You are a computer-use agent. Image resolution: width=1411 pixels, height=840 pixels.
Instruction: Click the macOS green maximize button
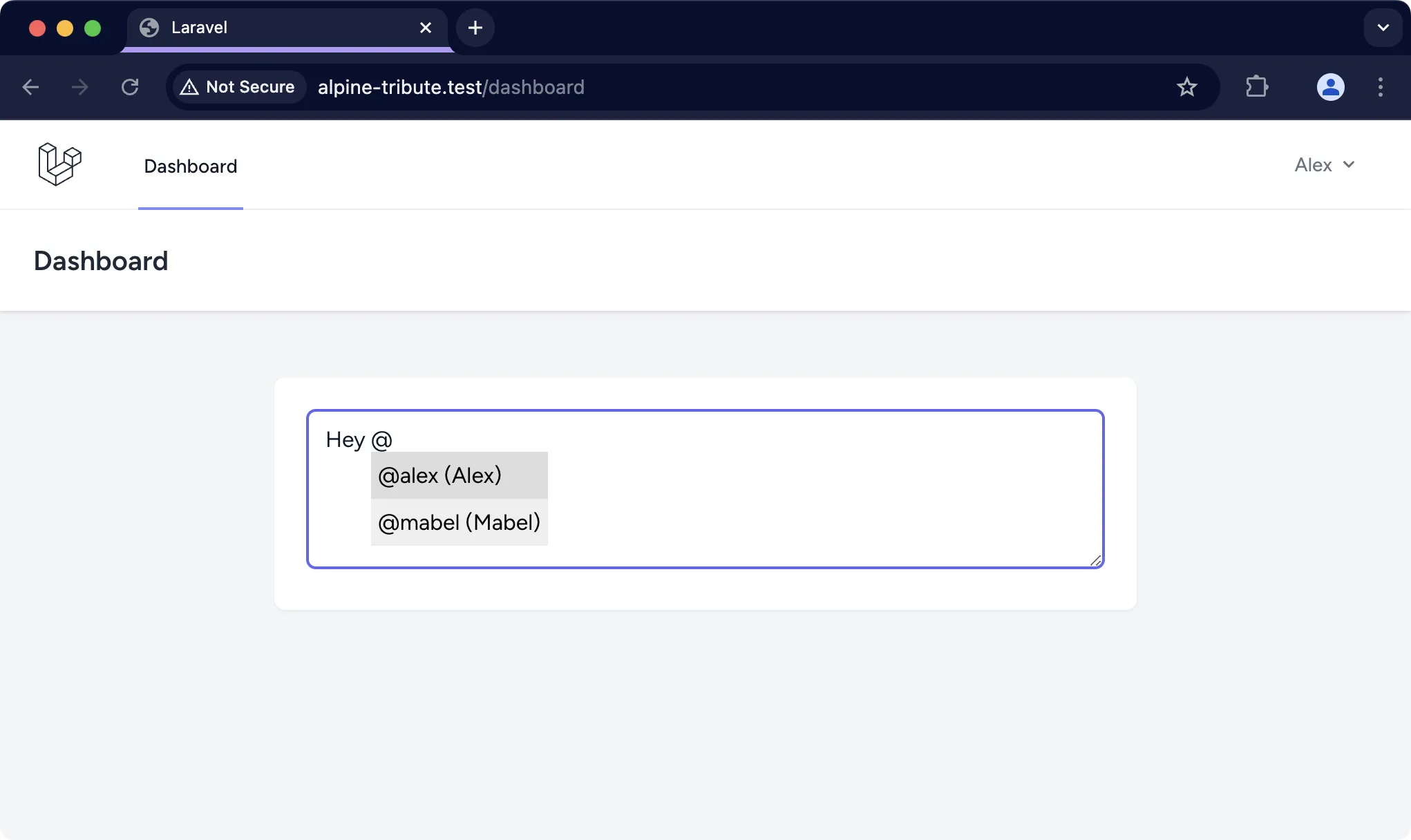(93, 28)
